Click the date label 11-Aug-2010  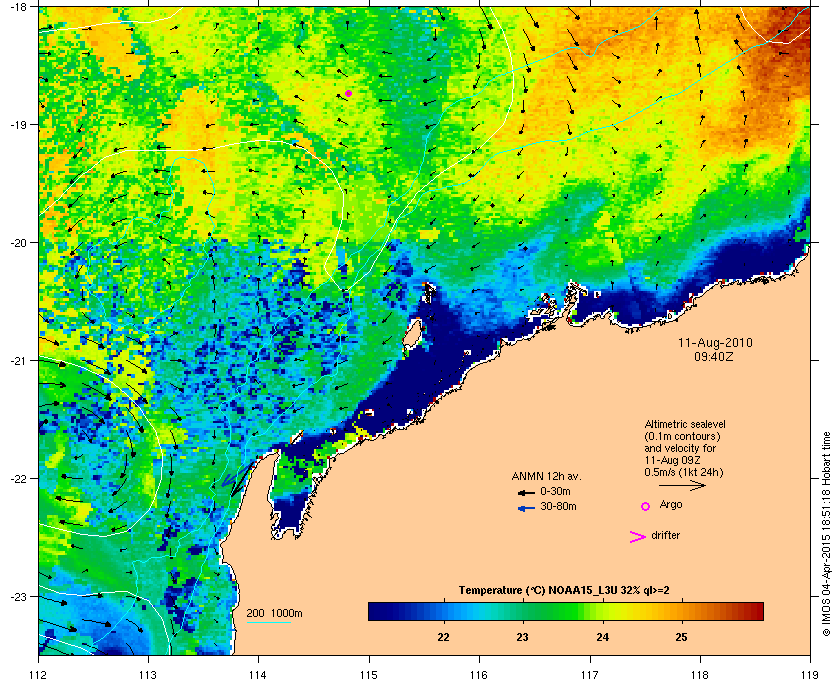pos(715,342)
